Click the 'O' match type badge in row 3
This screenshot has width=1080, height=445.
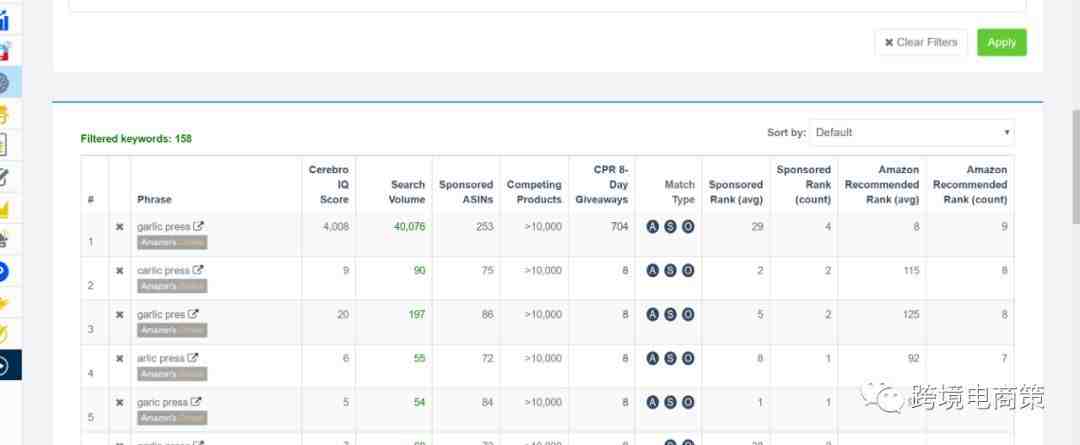(x=687, y=314)
